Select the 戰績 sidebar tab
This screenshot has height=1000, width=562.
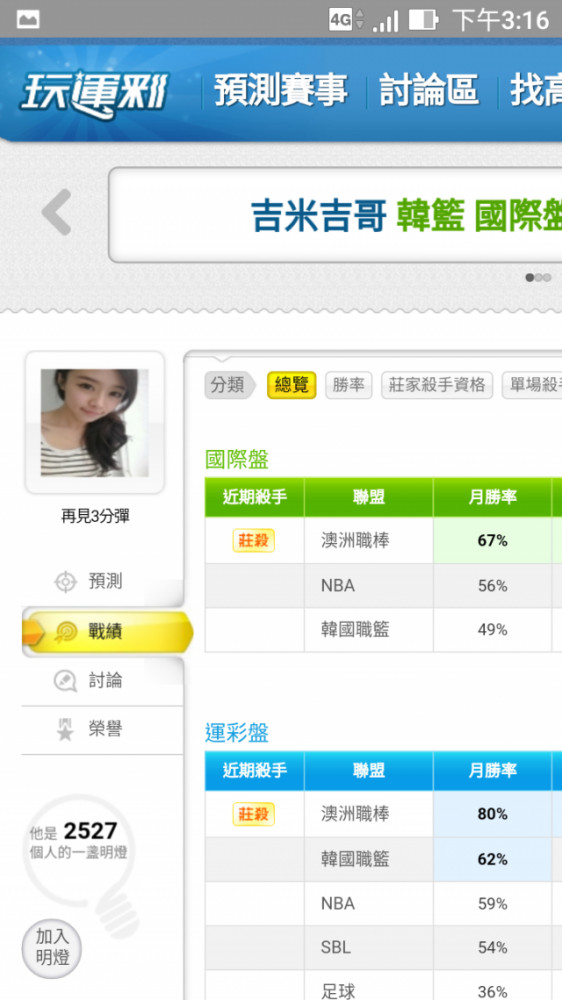(107, 633)
